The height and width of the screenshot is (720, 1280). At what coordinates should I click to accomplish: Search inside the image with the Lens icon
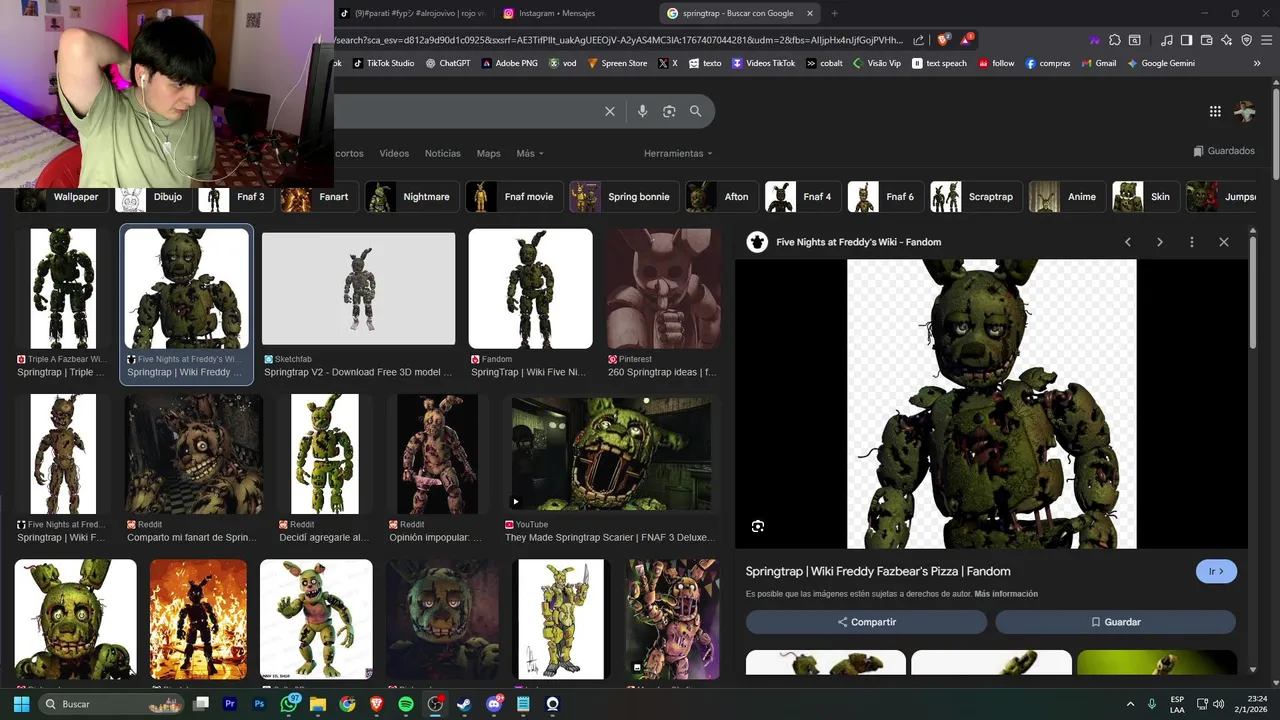click(758, 526)
